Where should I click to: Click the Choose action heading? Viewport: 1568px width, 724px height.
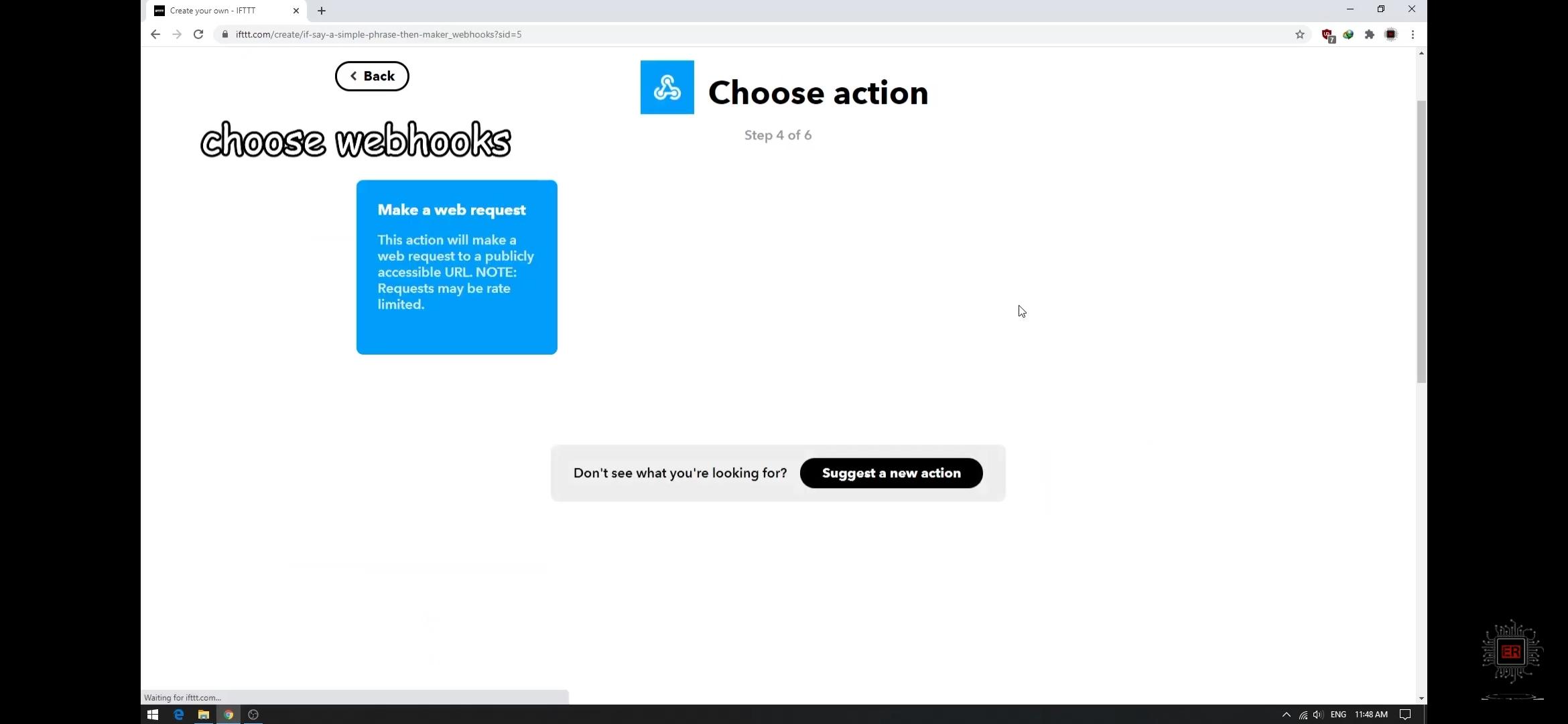818,93
